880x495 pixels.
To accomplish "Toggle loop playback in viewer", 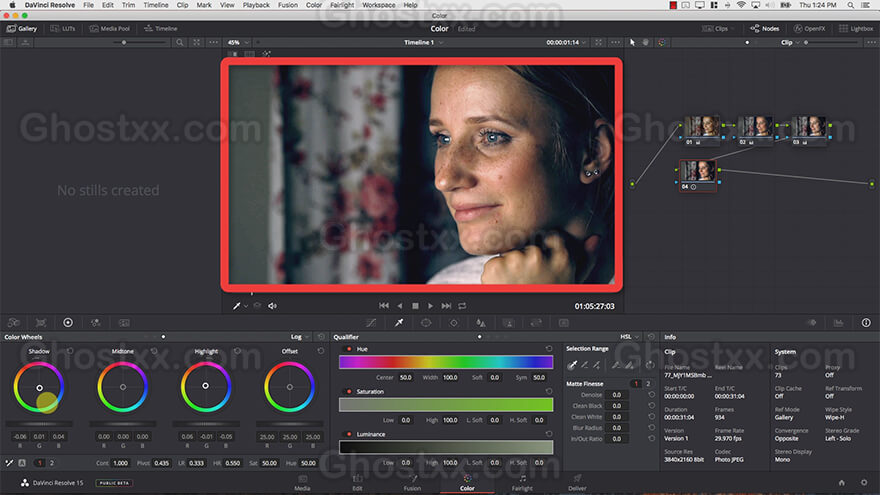I will (x=462, y=306).
